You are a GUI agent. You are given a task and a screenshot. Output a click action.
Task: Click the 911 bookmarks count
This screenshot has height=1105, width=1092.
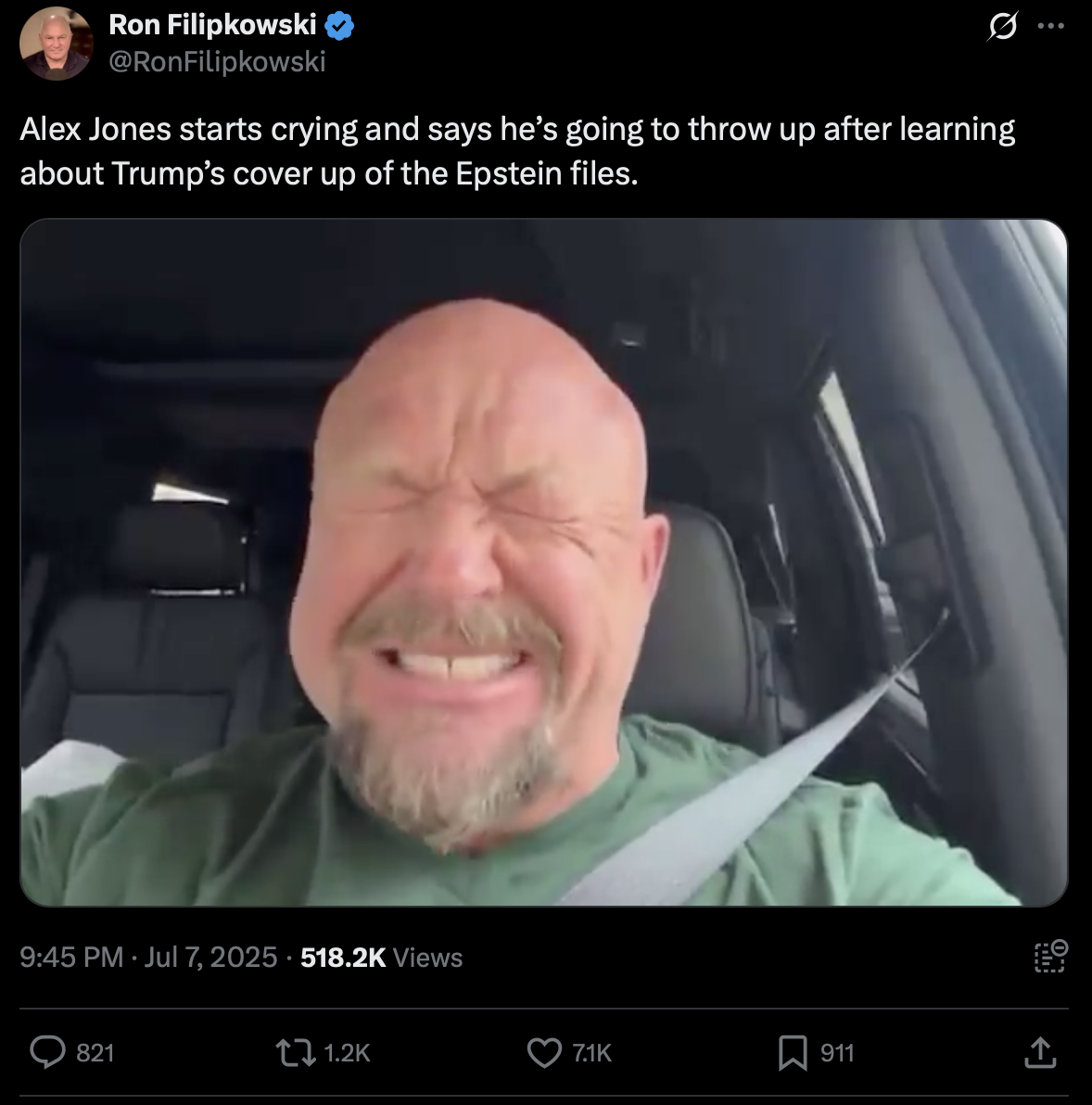(x=837, y=1053)
